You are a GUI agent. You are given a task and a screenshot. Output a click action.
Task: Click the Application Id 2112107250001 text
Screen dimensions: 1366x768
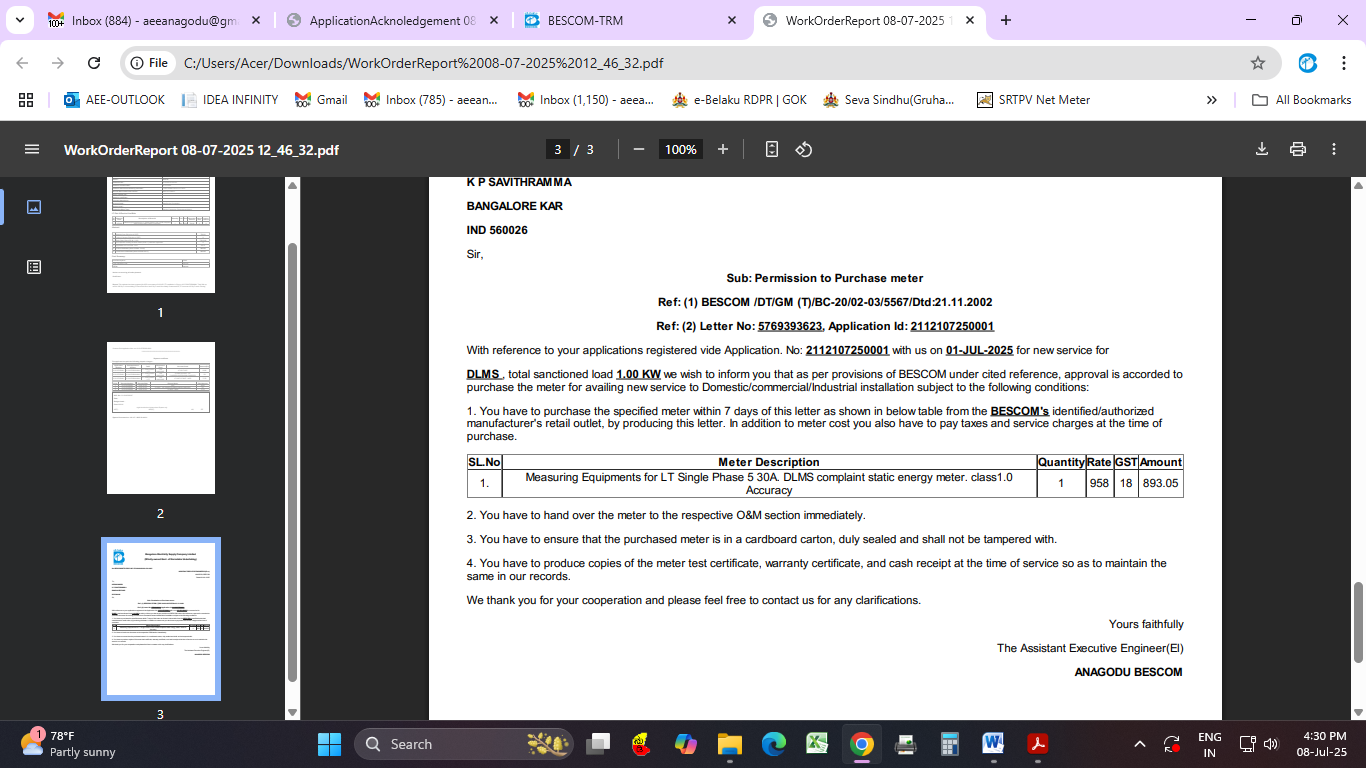point(952,326)
